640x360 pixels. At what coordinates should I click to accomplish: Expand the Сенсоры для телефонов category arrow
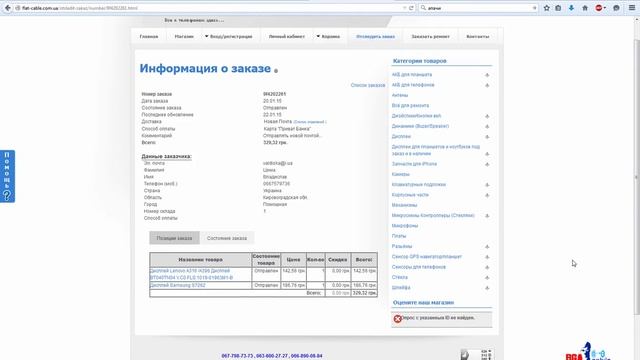(x=487, y=267)
